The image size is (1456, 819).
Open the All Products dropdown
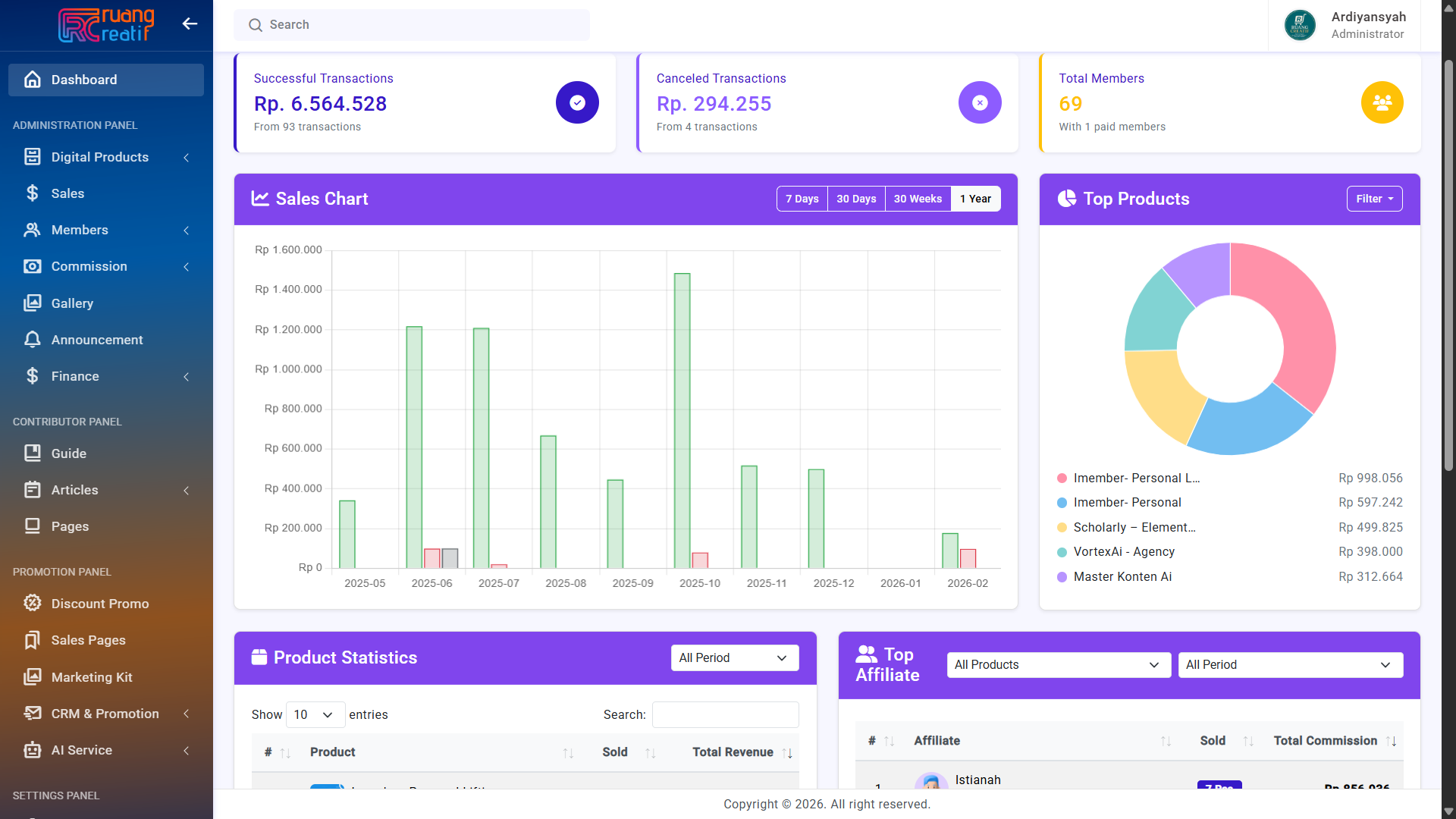[1058, 665]
